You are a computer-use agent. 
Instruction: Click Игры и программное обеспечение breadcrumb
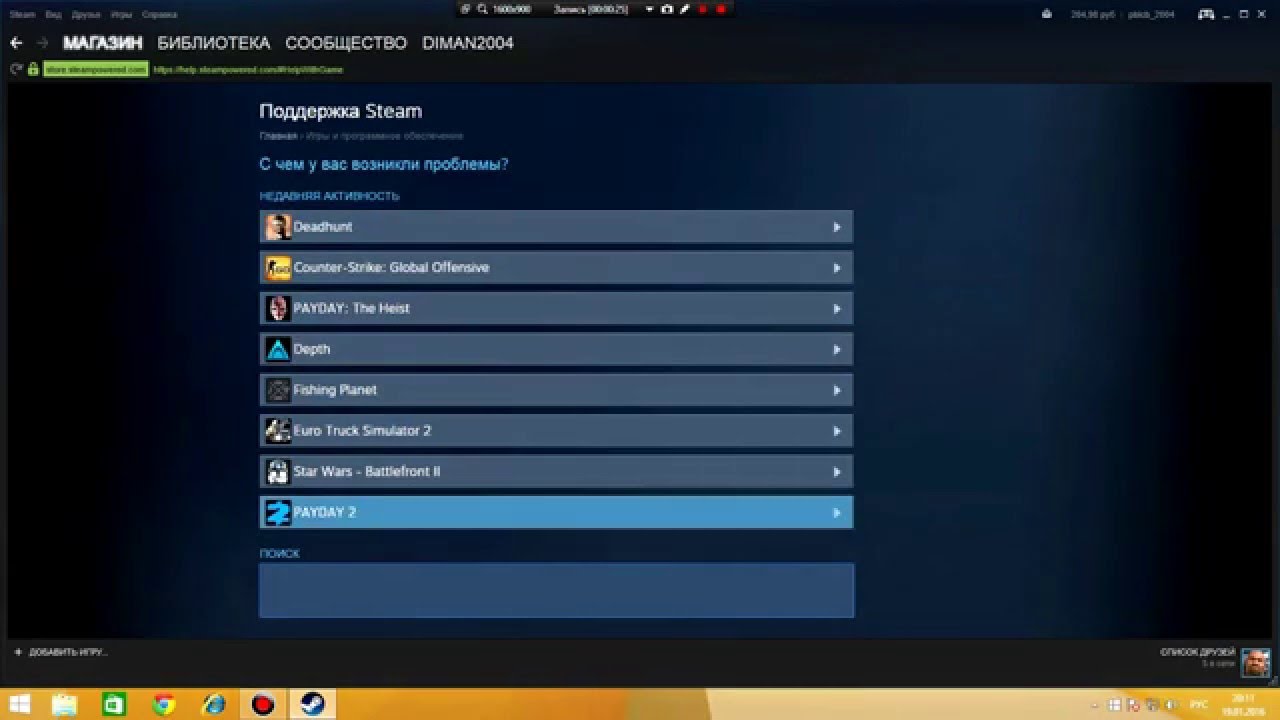click(385, 136)
